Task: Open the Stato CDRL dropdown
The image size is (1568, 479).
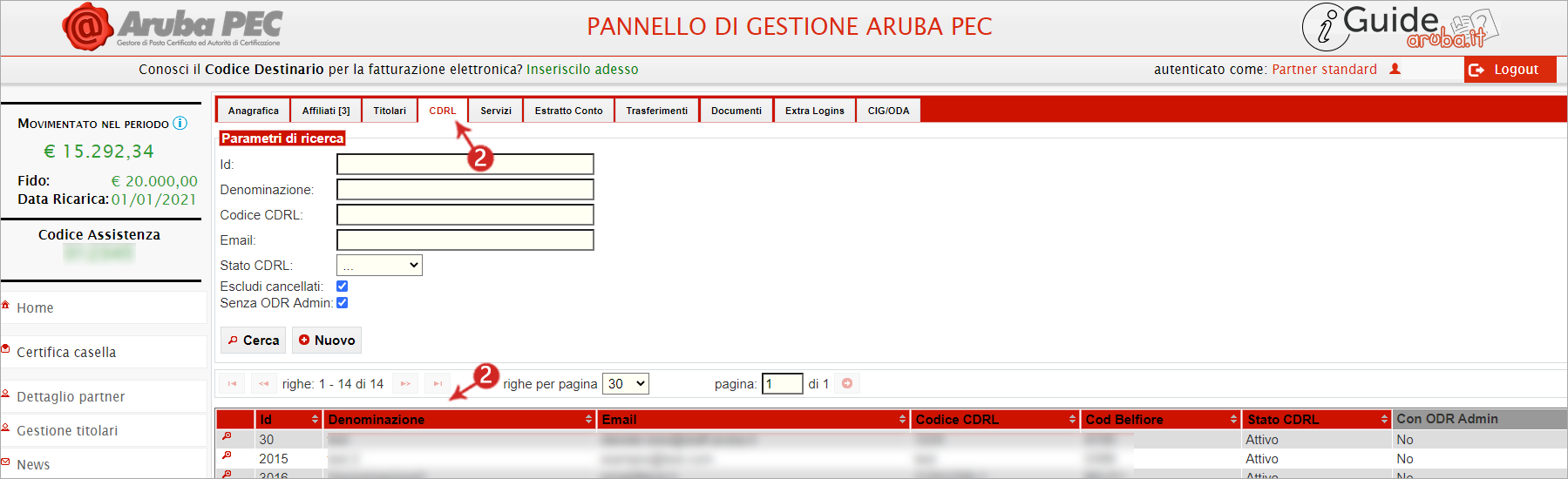Action: tap(379, 265)
